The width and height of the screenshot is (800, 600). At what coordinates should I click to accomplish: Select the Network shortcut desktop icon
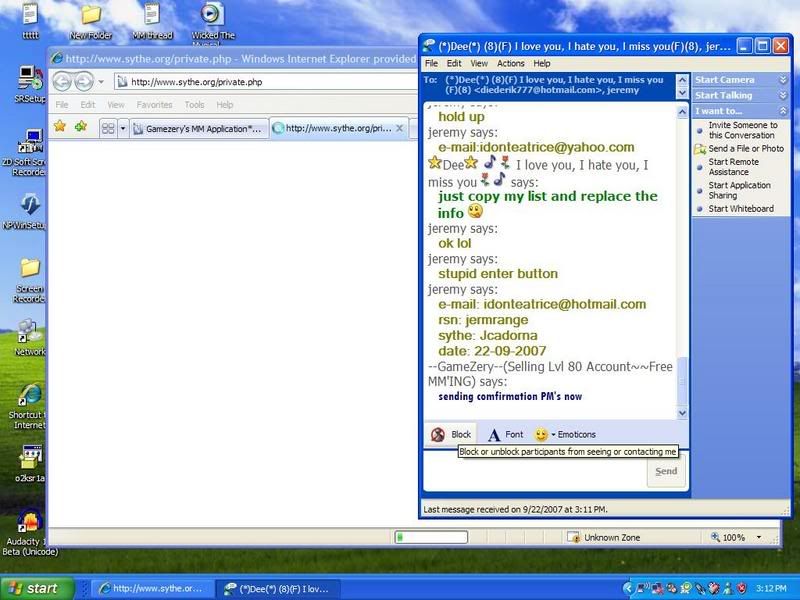pos(30,337)
